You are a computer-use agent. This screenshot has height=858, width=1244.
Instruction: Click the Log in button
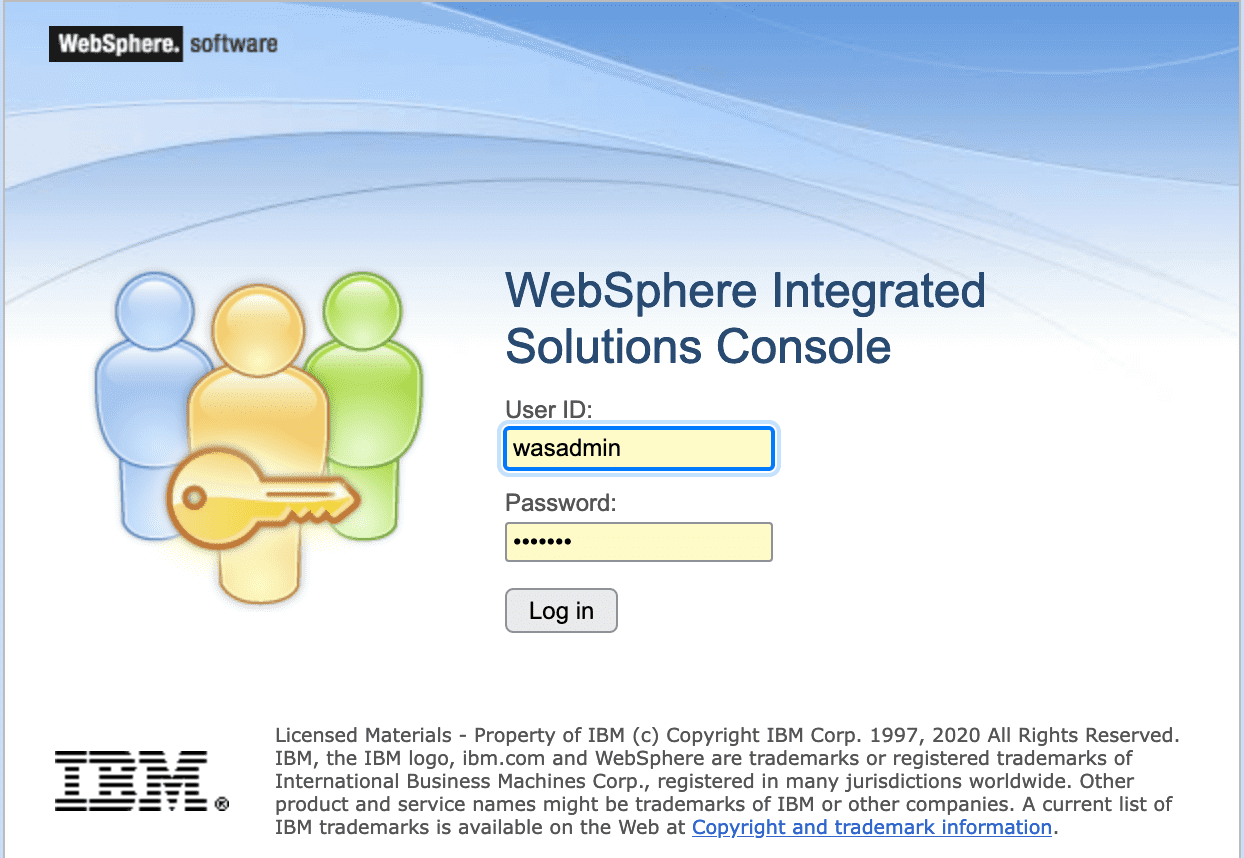[561, 611]
